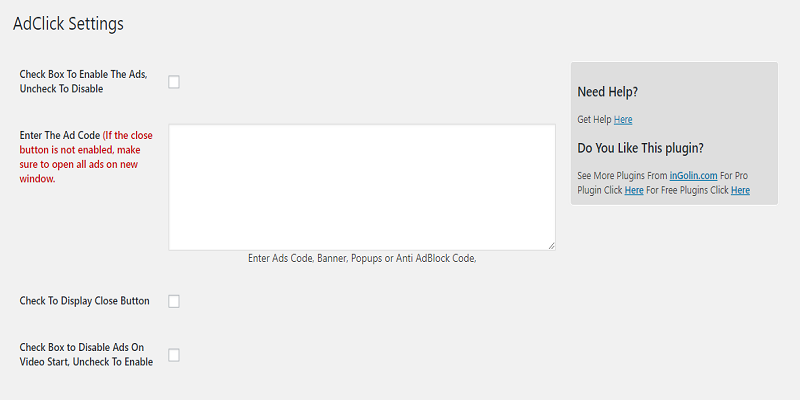Click the text area resize handle
The image size is (800, 400).
tap(550, 244)
